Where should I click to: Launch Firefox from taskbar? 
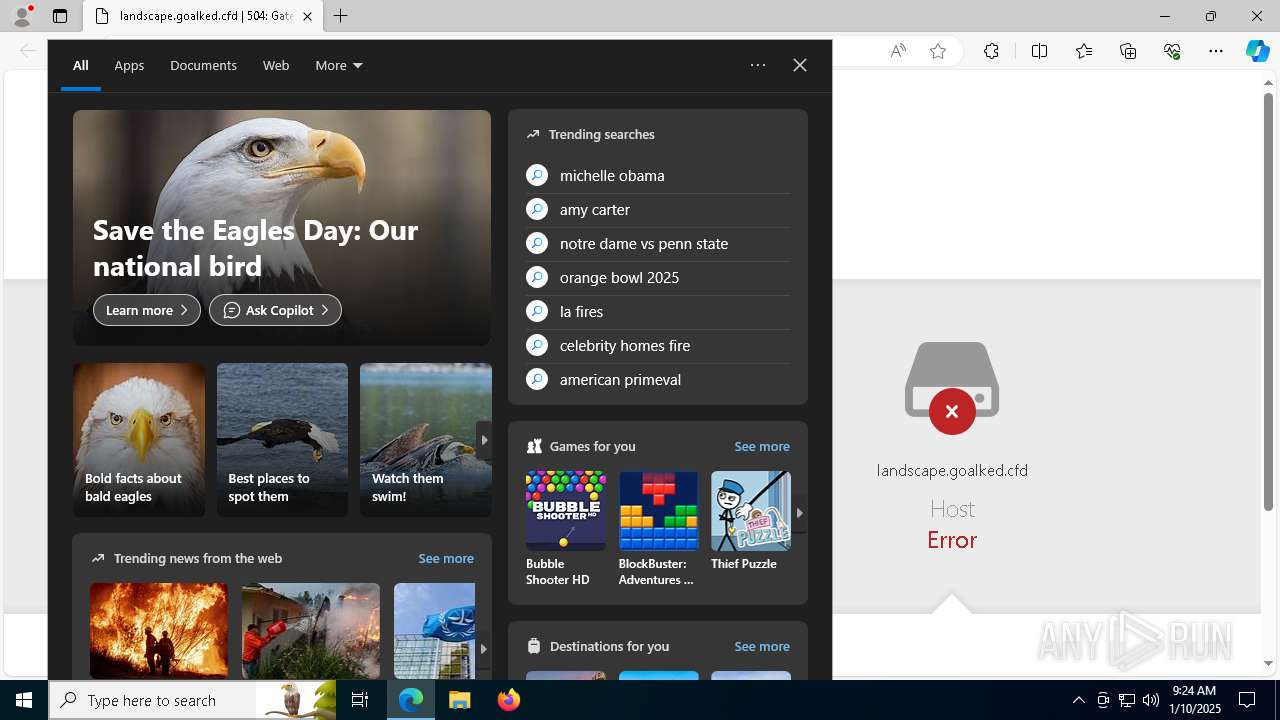tap(508, 700)
